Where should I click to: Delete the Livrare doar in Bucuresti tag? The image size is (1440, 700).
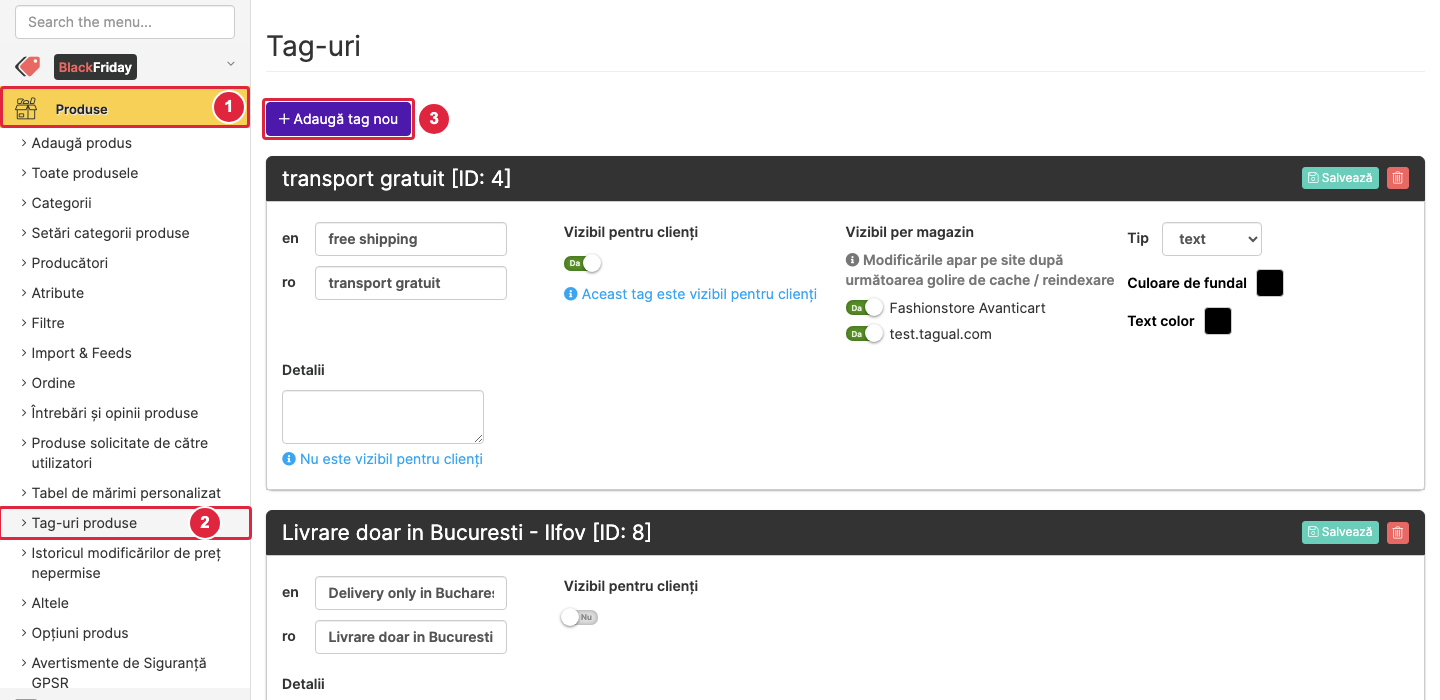pyautogui.click(x=1398, y=533)
